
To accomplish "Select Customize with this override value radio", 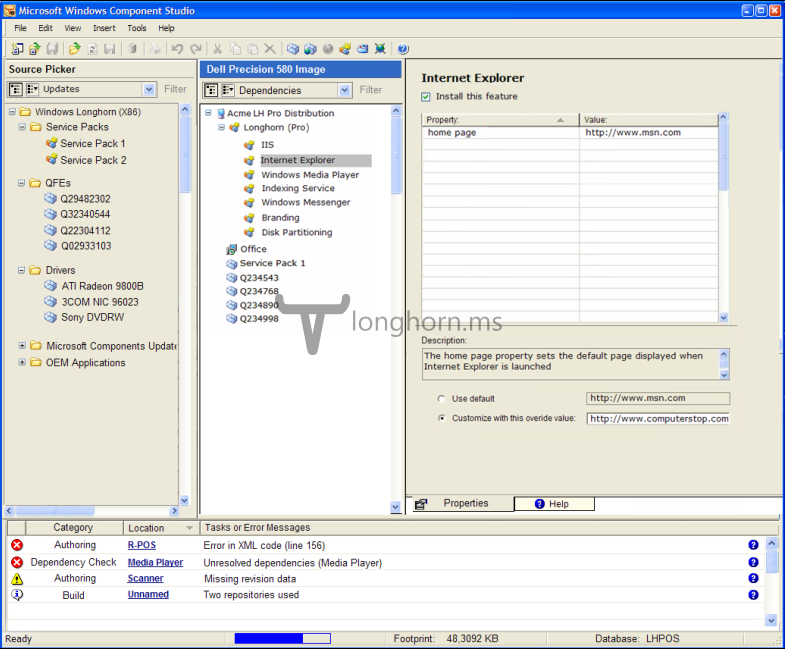I will 441,418.
